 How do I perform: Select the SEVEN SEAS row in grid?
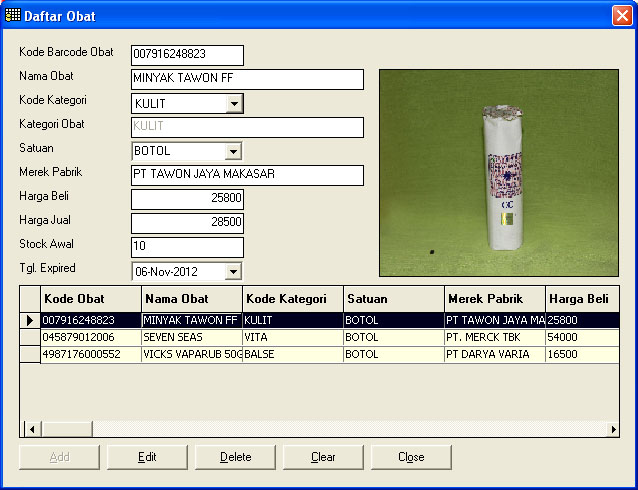(x=190, y=337)
